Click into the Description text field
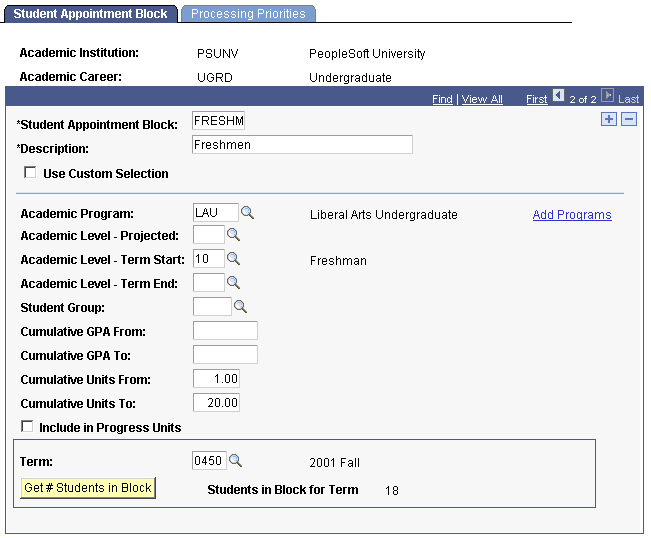651x538 pixels. click(302, 145)
